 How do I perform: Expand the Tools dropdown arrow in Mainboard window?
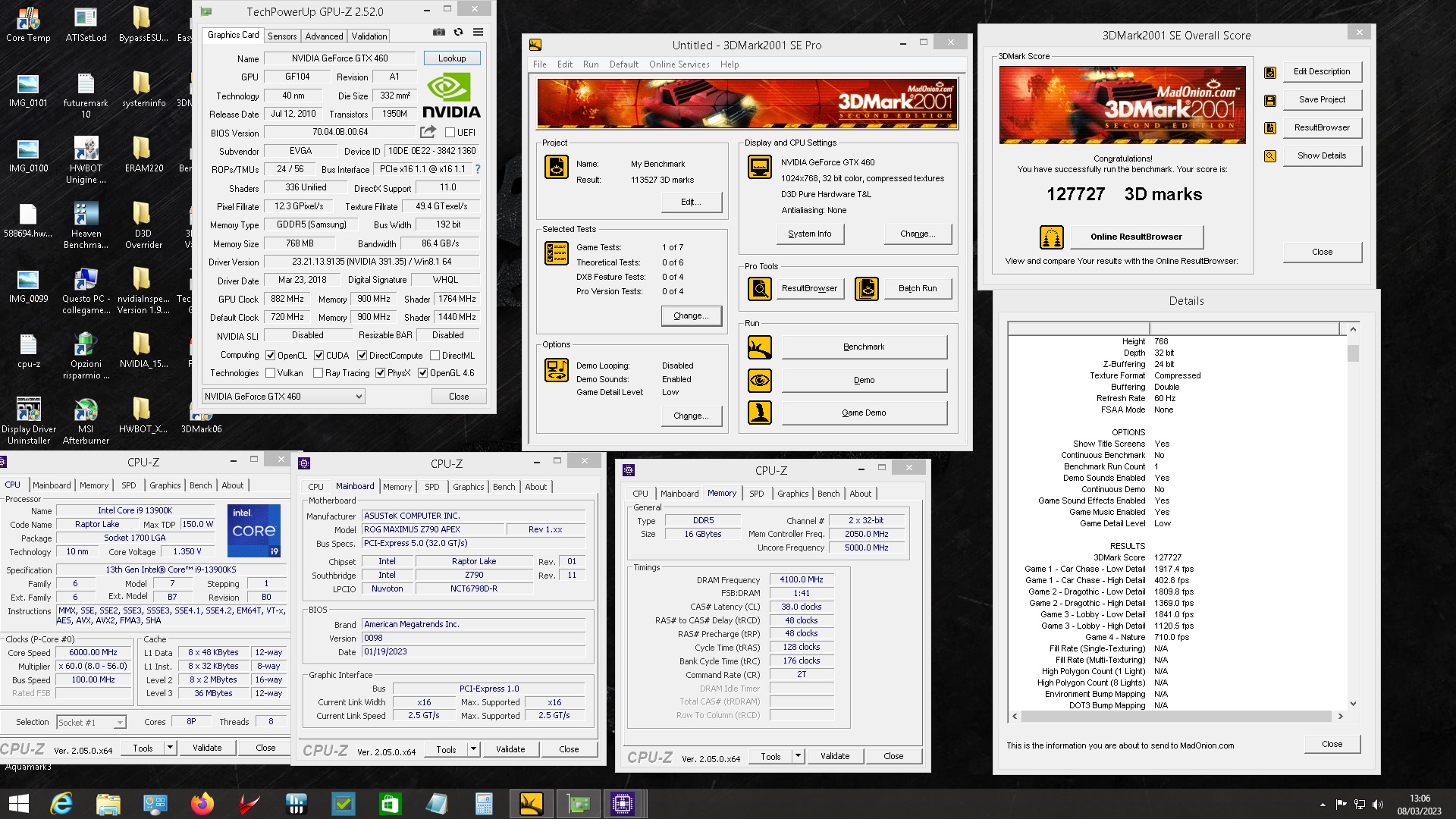[473, 750]
